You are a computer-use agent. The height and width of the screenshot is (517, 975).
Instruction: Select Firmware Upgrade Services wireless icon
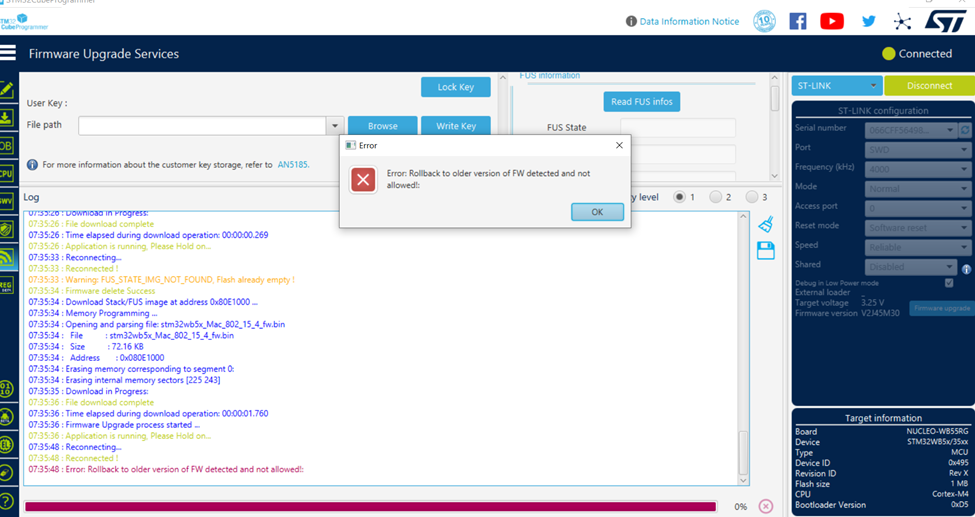click(6, 257)
